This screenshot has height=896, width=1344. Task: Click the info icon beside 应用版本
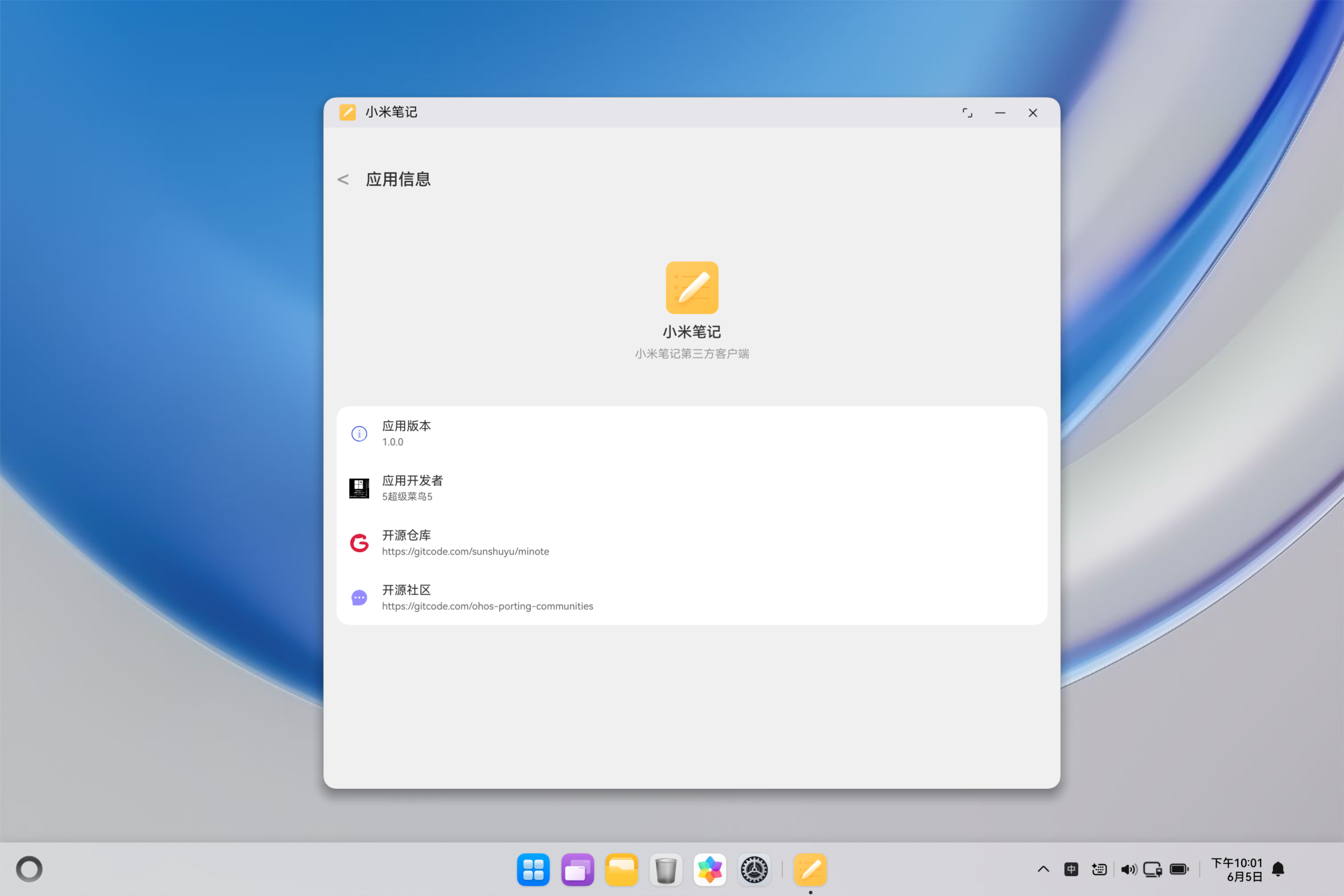coord(359,434)
